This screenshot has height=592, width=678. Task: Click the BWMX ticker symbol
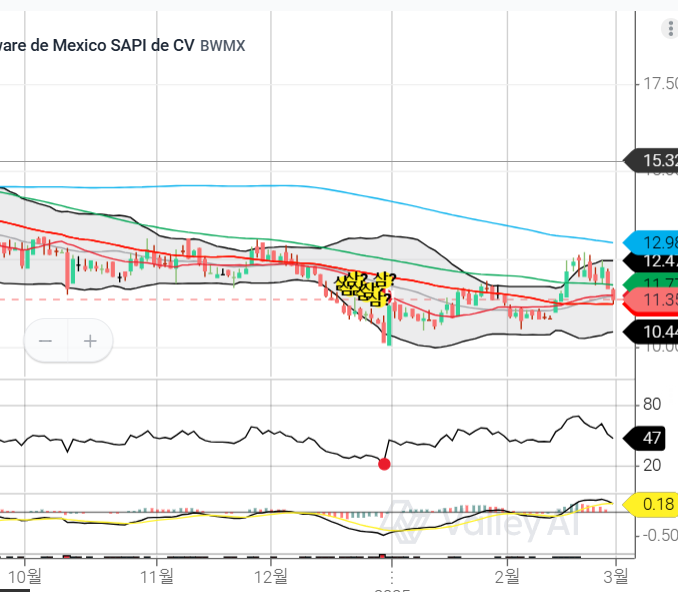pyautogui.click(x=223, y=46)
